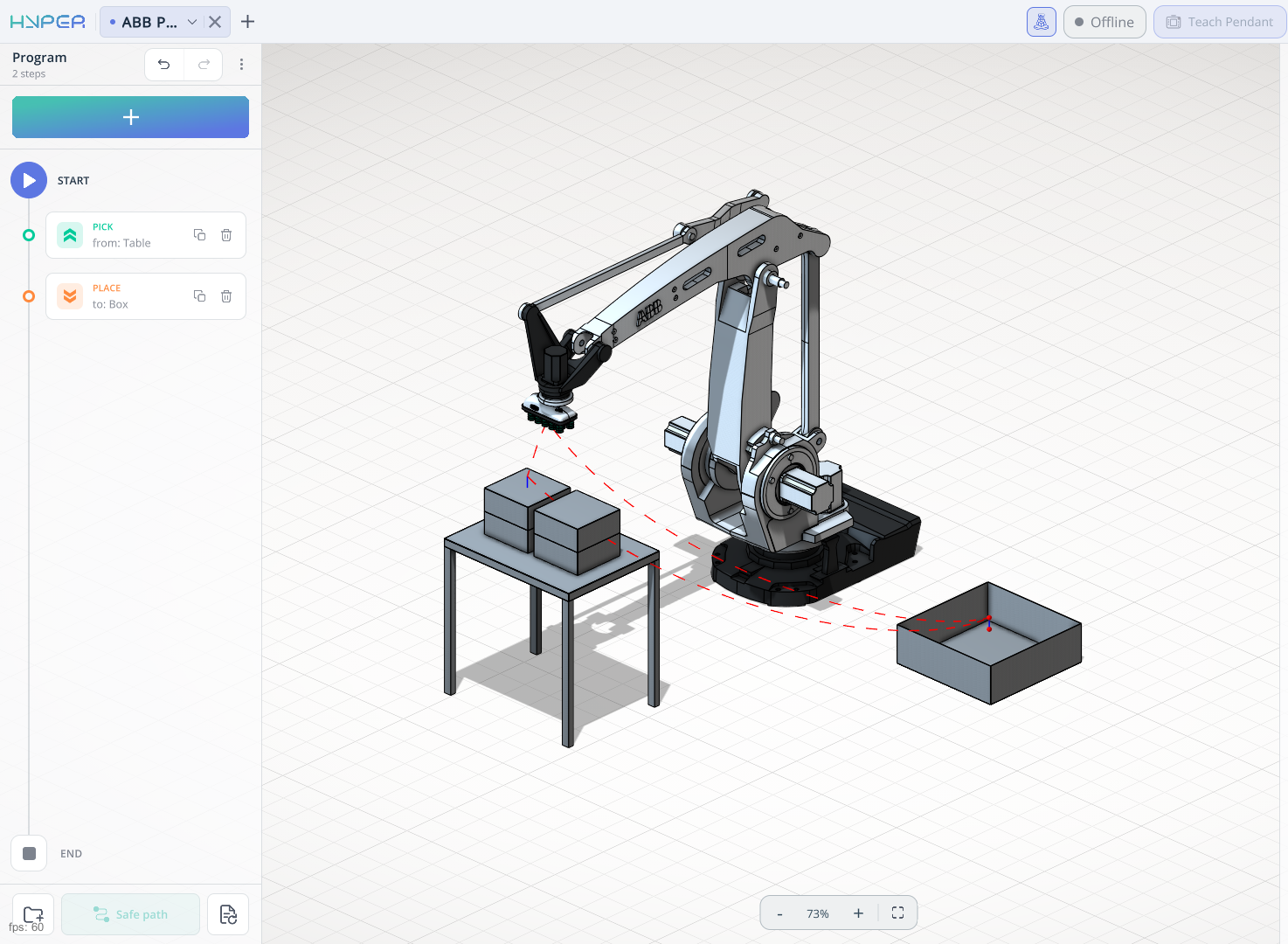Select the PICK step timeline marker
Viewport: 1288px width, 944px height.
[x=29, y=235]
